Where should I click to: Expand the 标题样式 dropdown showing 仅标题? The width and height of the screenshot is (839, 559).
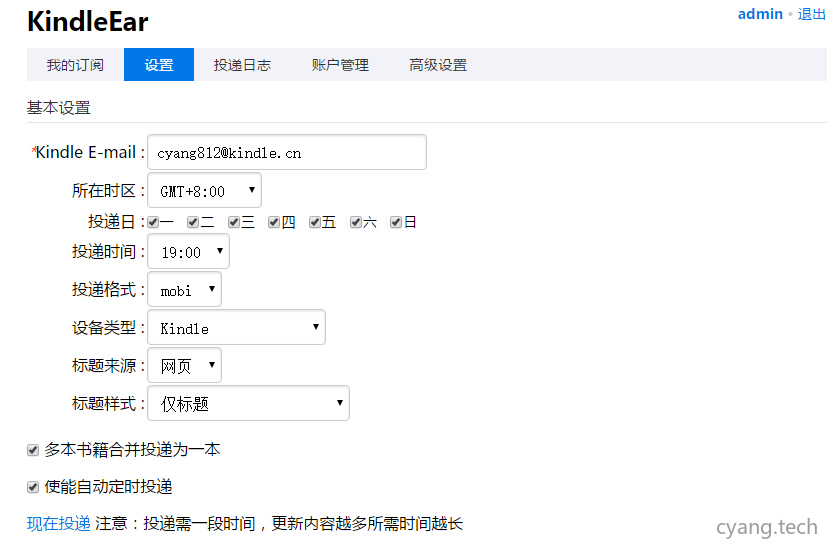click(x=248, y=403)
